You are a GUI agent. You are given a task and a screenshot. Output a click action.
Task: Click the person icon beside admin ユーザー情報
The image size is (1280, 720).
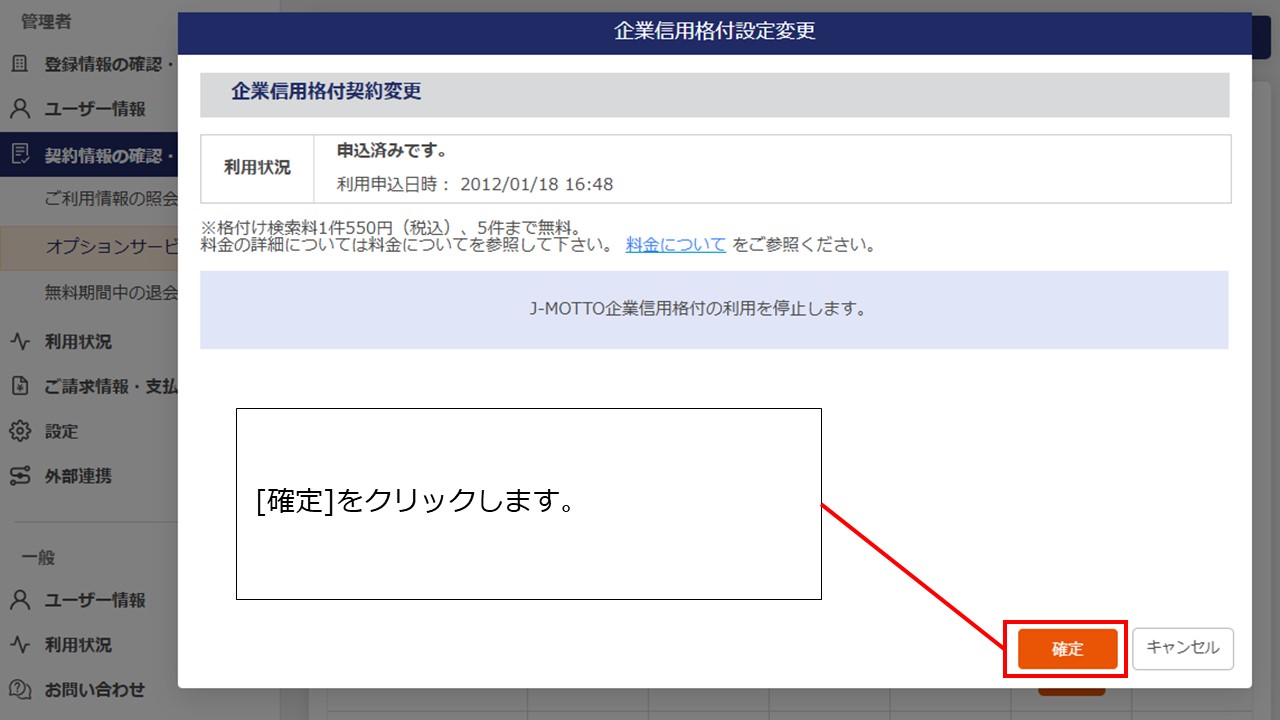point(20,109)
